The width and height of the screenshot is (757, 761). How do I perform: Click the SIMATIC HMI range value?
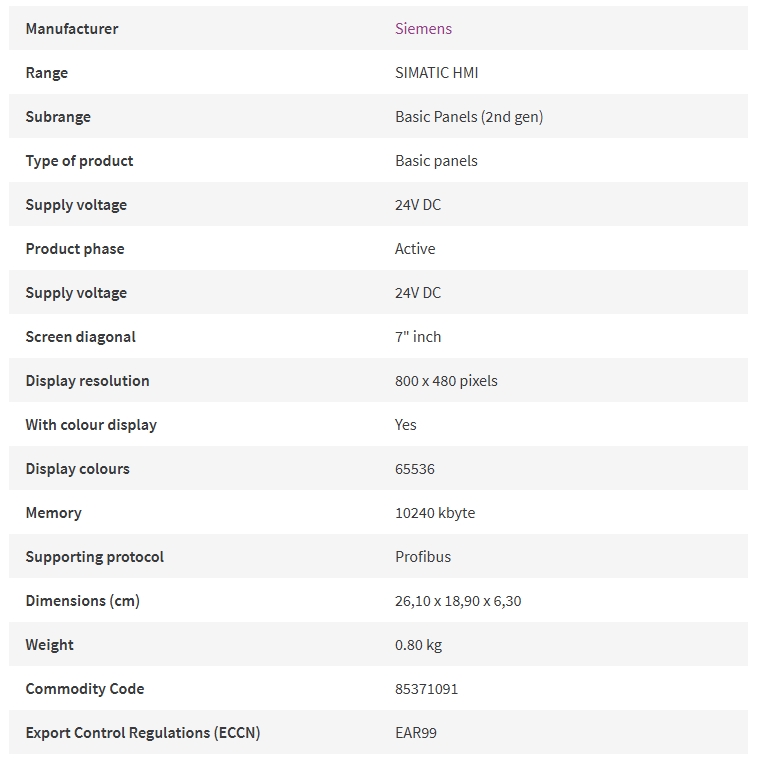point(436,73)
